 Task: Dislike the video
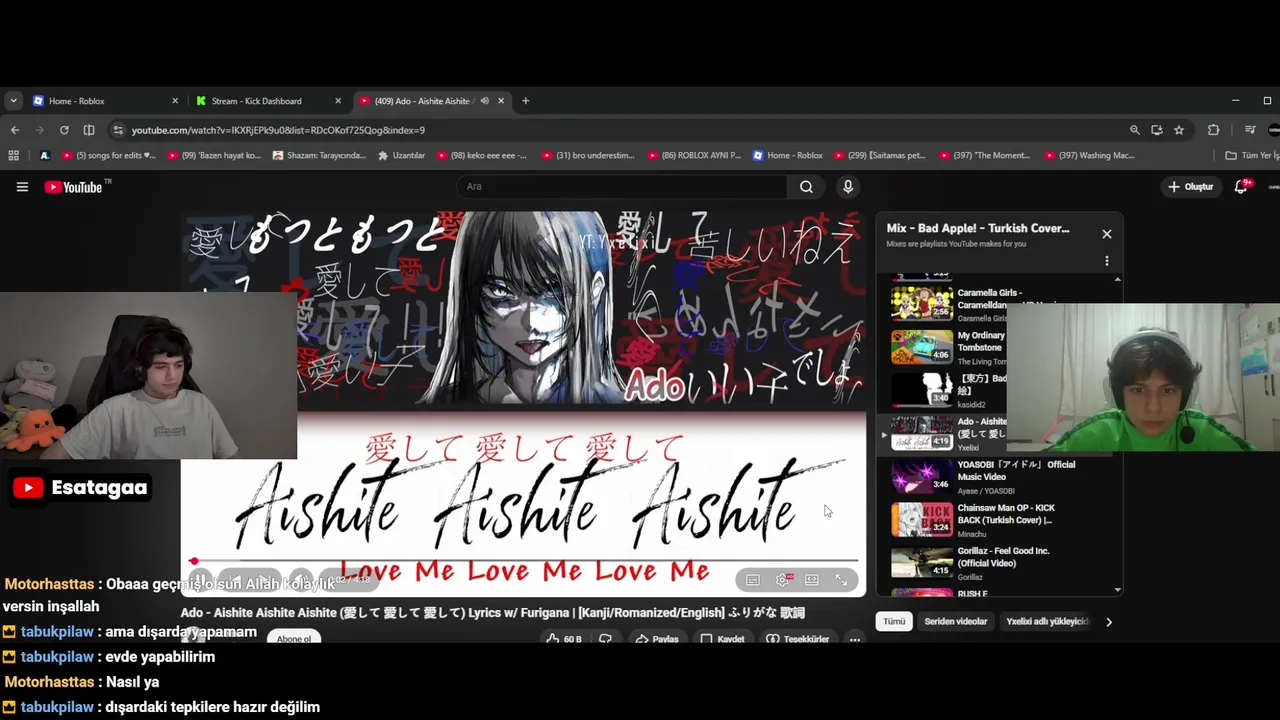[606, 639]
